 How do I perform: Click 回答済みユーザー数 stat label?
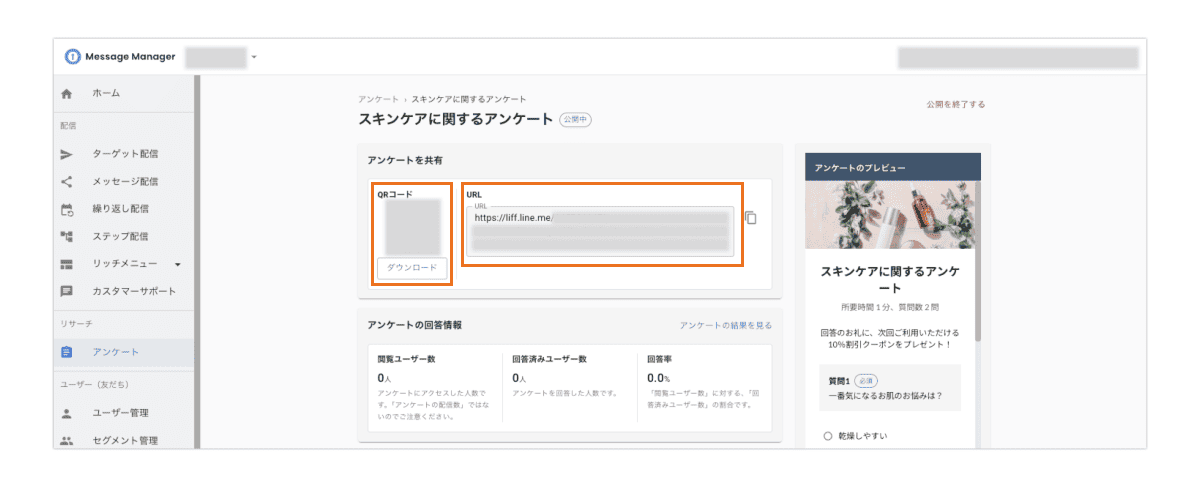point(548,357)
